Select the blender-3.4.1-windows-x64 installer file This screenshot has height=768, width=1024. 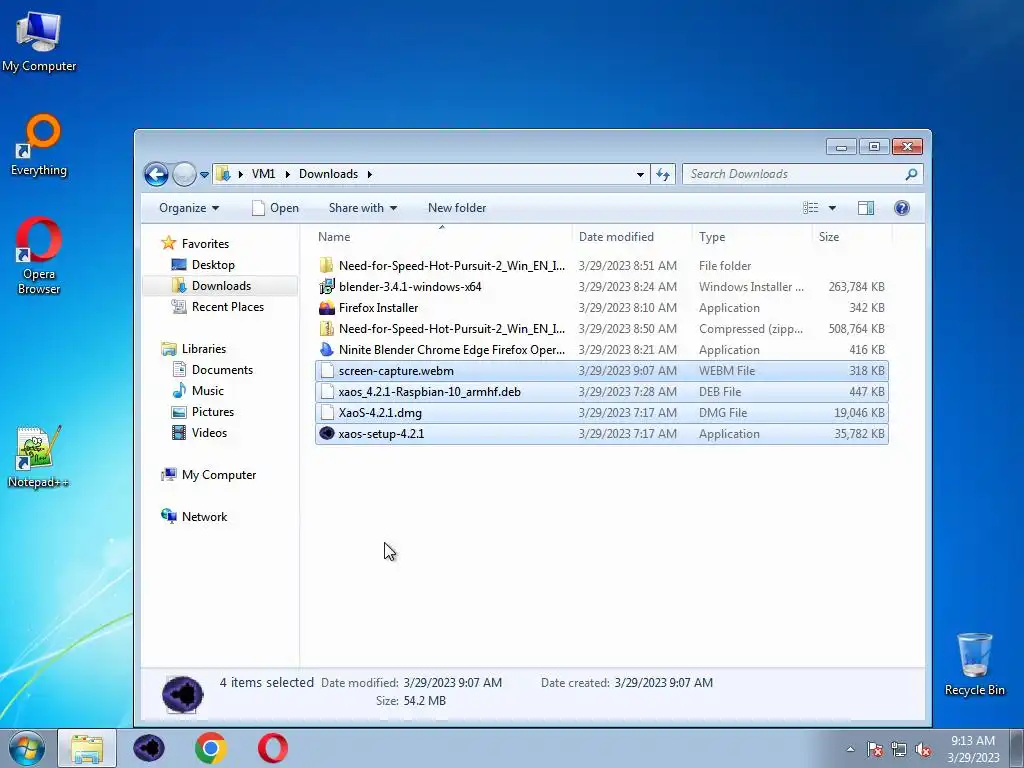601,287
